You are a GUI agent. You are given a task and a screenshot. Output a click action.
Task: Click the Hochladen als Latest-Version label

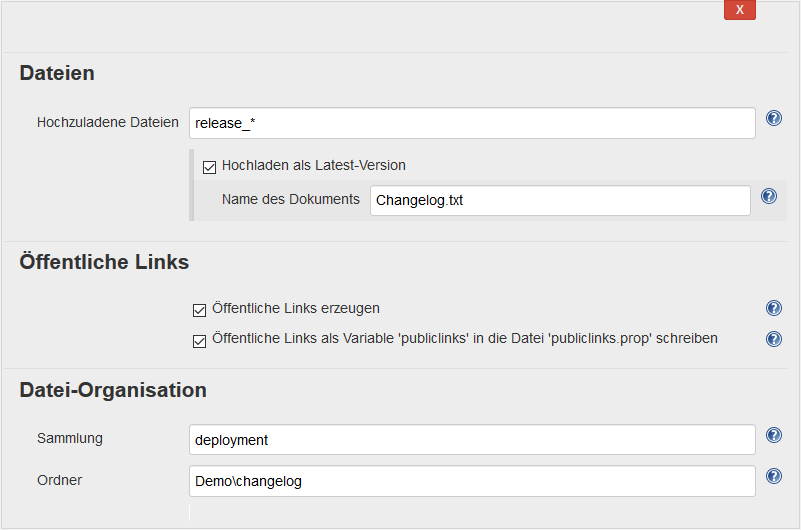313,165
